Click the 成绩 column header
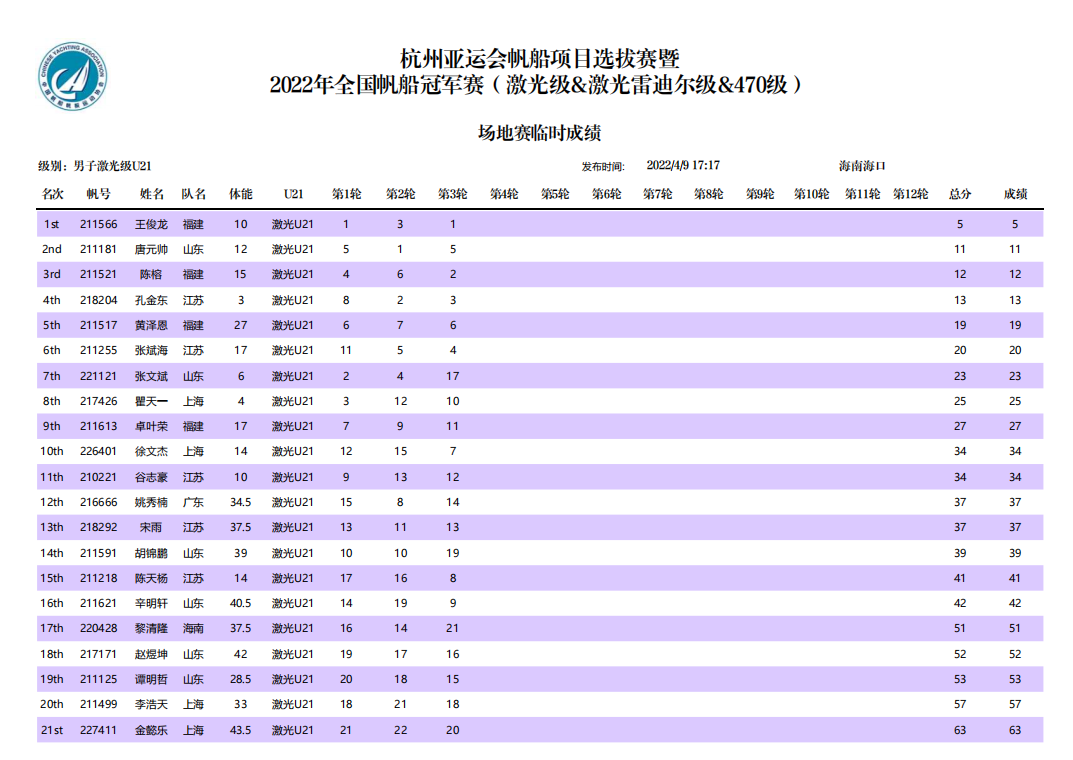 click(1015, 194)
